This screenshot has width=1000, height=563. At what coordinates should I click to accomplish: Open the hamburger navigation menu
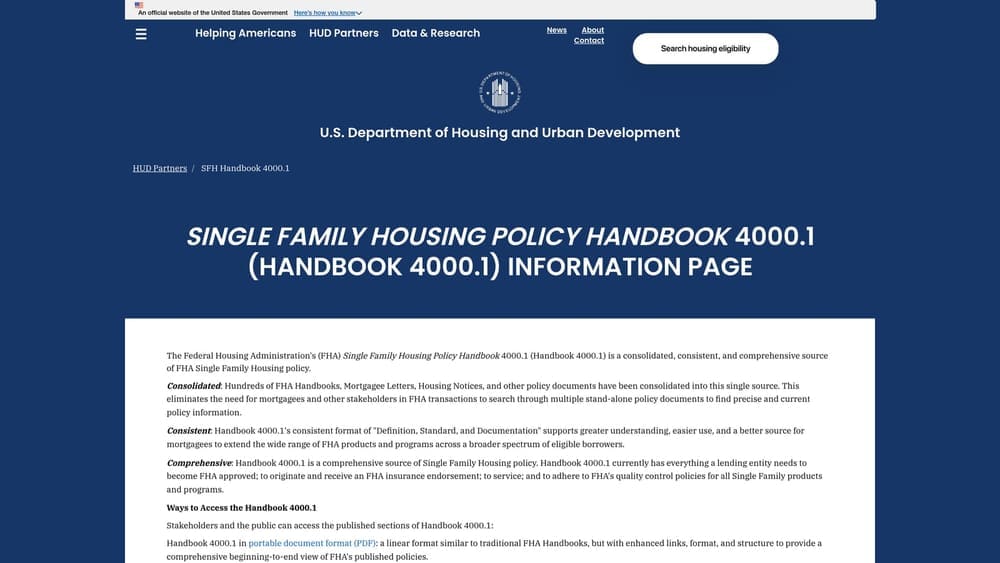coord(141,34)
